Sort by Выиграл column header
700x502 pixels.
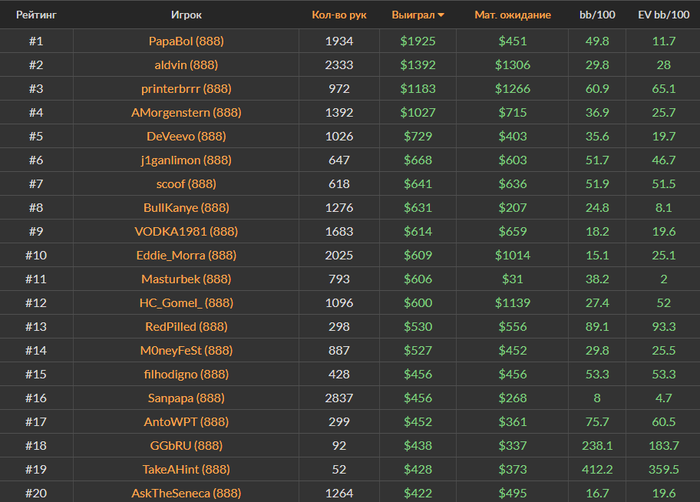pyautogui.click(x=413, y=15)
